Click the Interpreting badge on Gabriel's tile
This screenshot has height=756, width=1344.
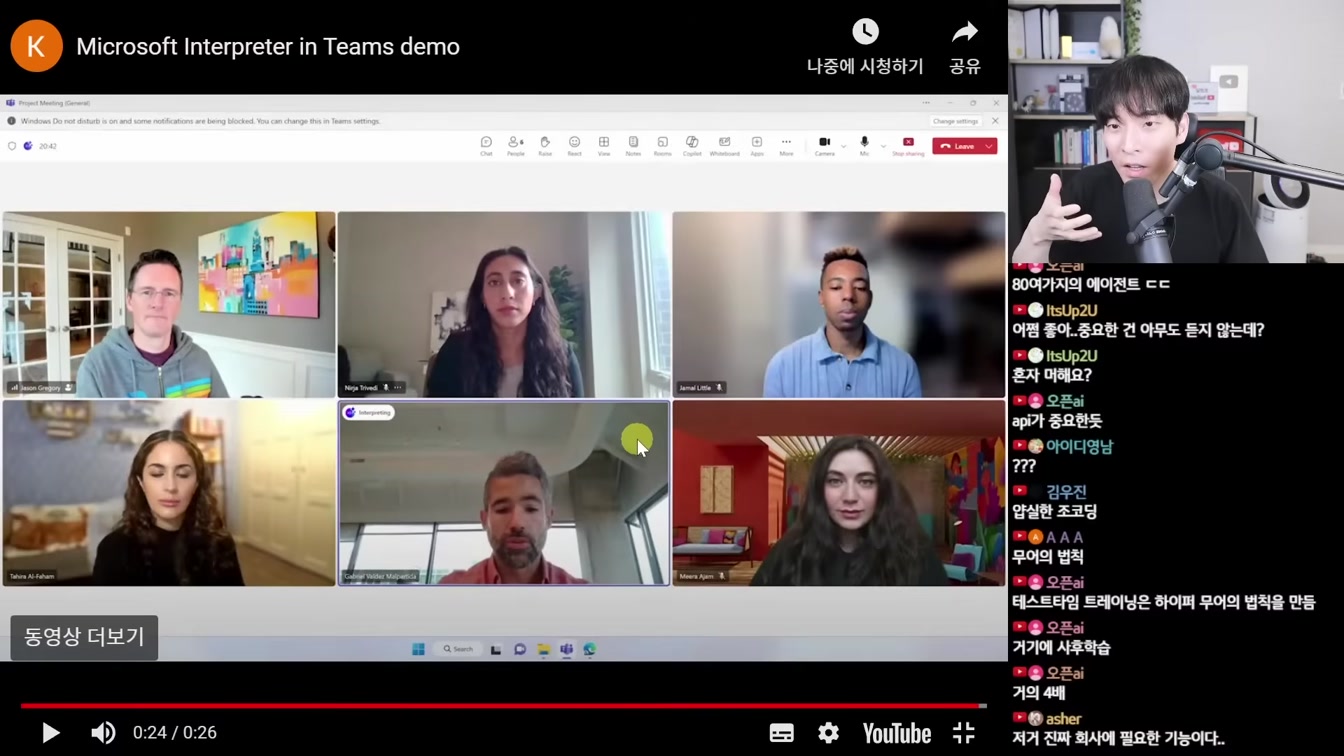click(x=368, y=412)
